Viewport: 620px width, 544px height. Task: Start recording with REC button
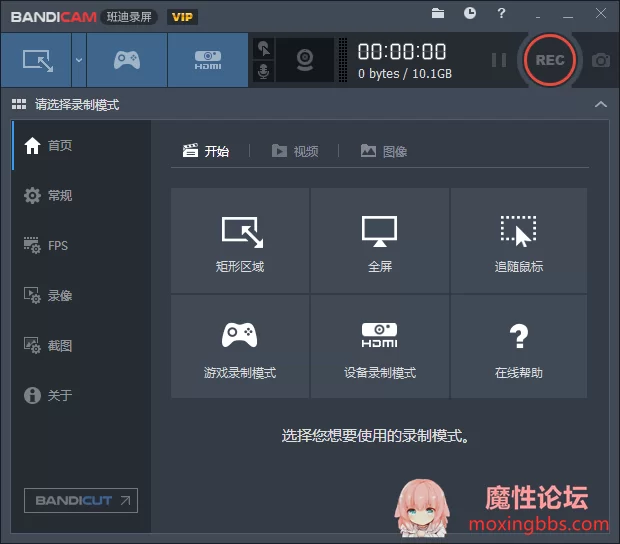click(550, 60)
